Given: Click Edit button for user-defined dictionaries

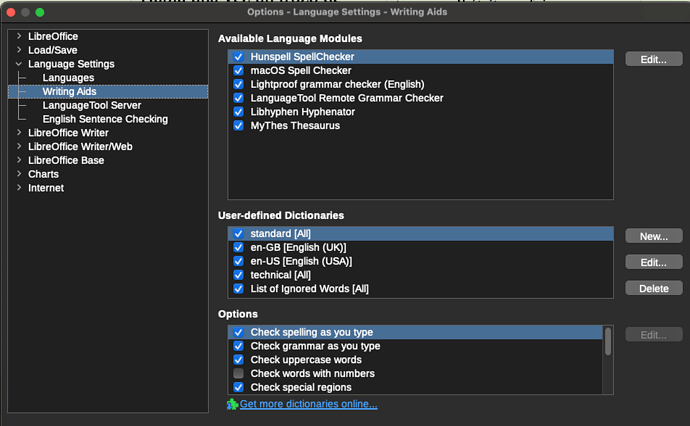Looking at the screenshot, I should (x=653, y=262).
